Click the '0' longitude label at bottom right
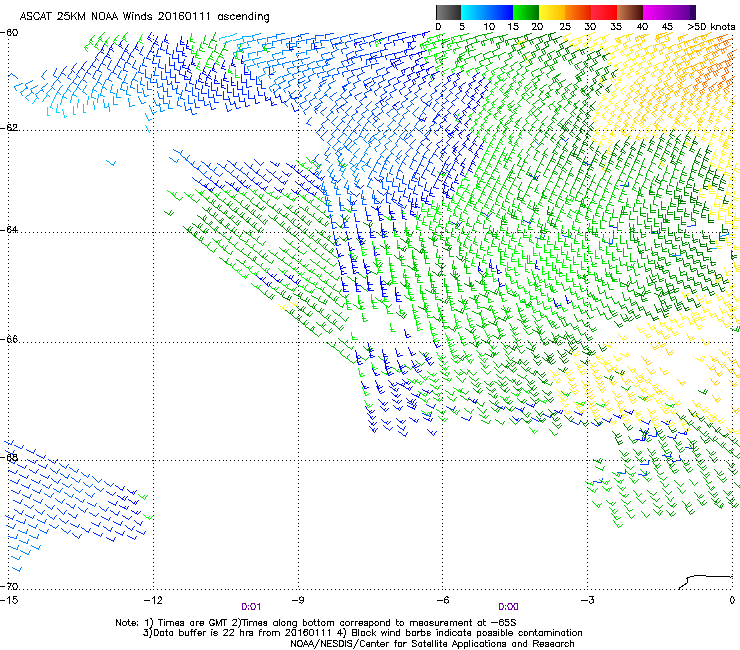740x650 pixels. tap(732, 600)
